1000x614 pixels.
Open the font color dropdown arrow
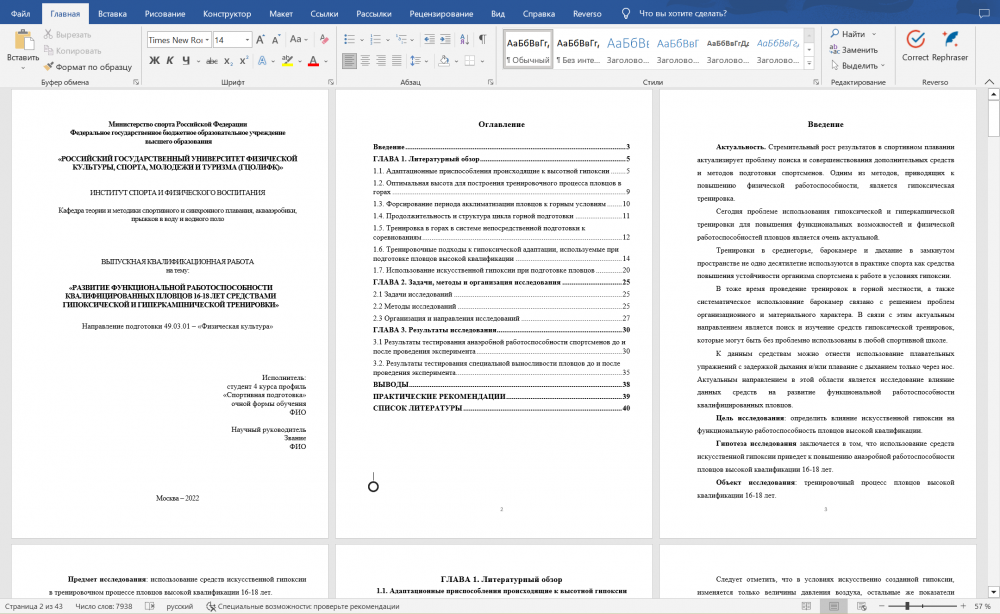326,61
